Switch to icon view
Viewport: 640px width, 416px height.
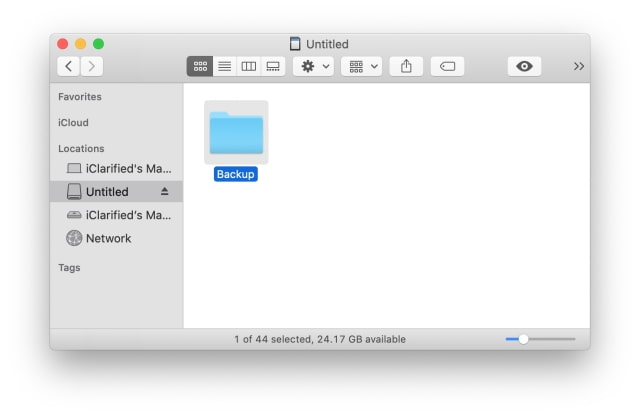click(200, 66)
